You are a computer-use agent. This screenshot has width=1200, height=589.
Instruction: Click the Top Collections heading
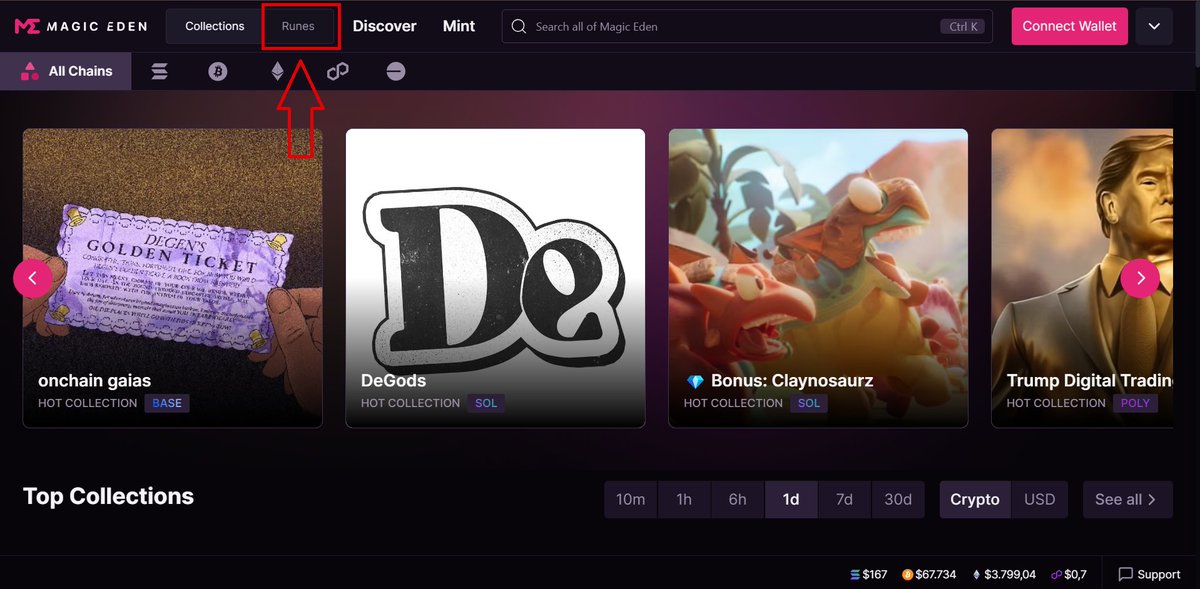[x=108, y=496]
